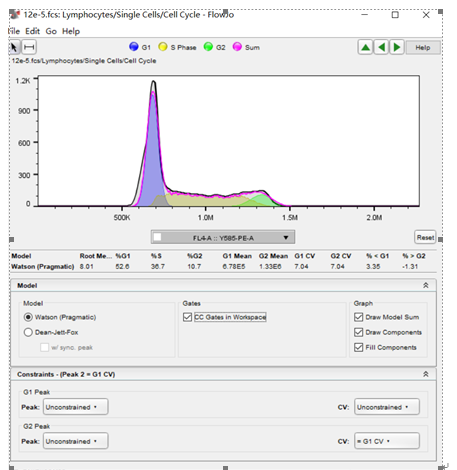Go to previous sample with left arrow

point(381,47)
